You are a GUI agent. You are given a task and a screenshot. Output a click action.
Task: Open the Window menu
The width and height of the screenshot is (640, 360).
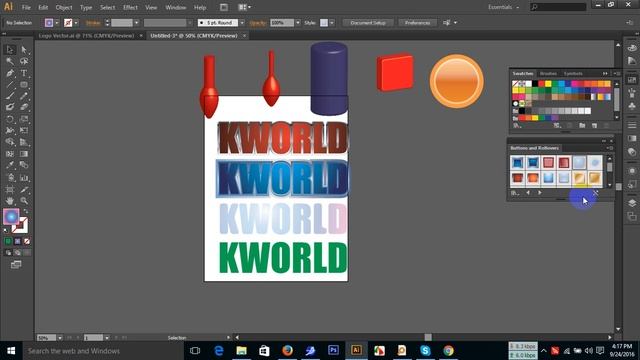click(x=176, y=7)
